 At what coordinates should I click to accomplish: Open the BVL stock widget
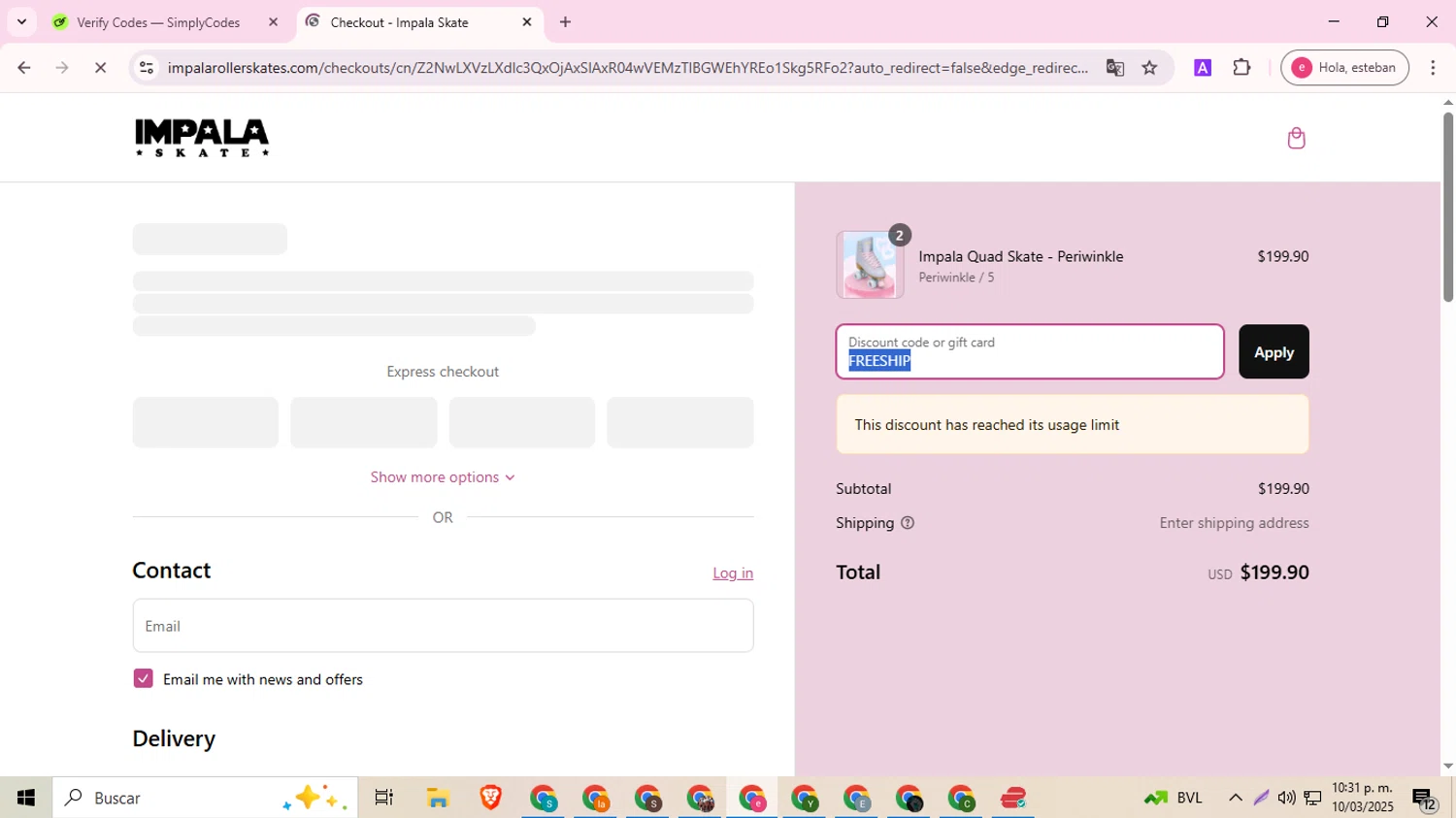click(1173, 798)
